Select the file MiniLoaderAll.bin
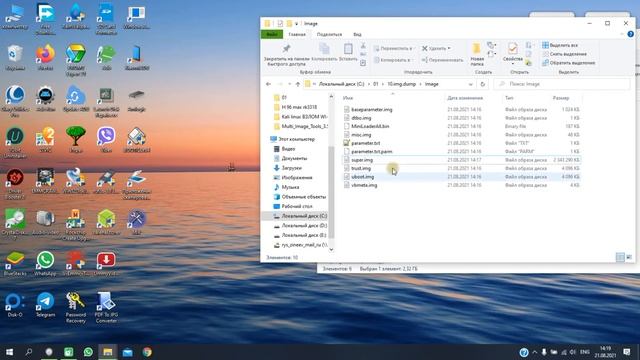The height and width of the screenshot is (360, 640). 370,126
